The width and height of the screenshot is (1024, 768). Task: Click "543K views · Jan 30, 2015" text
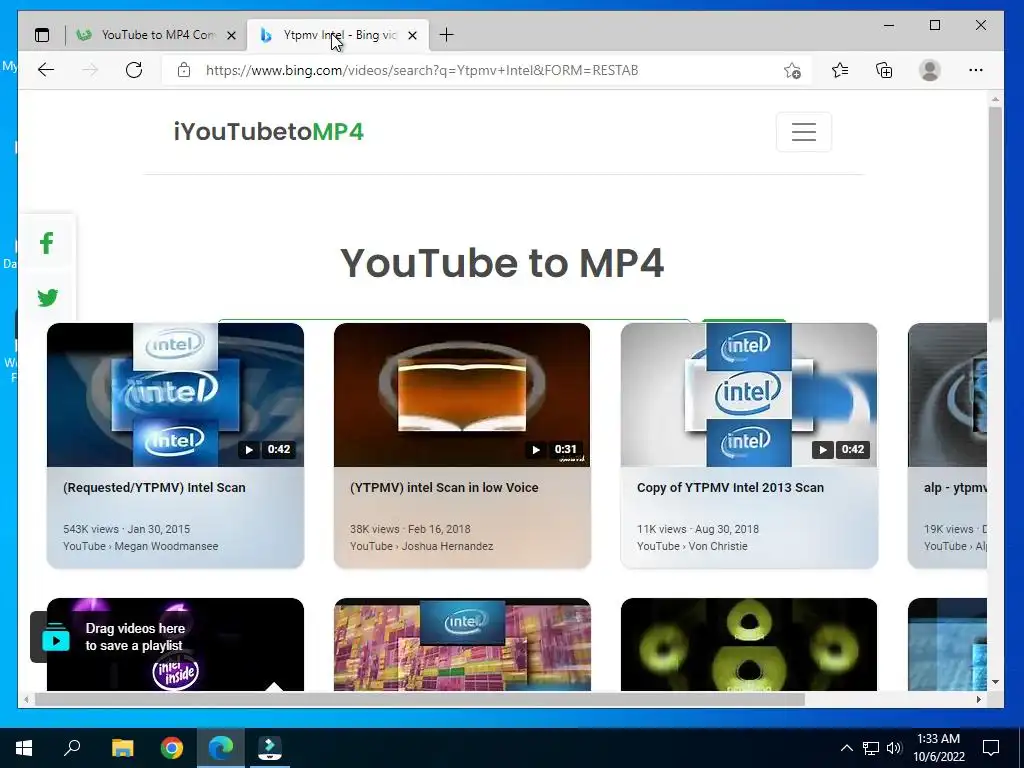pyautogui.click(x=127, y=529)
